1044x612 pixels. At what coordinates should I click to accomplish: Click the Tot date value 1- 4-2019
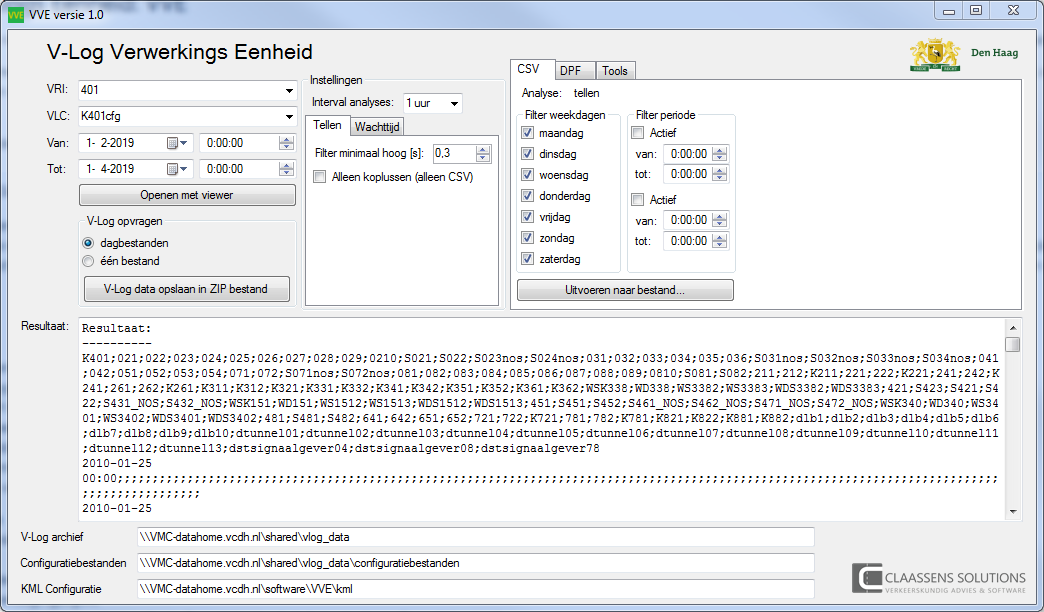tap(110, 169)
